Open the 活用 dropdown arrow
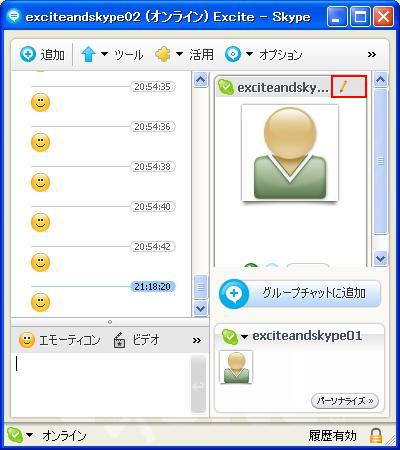The image size is (400, 450). coord(179,54)
